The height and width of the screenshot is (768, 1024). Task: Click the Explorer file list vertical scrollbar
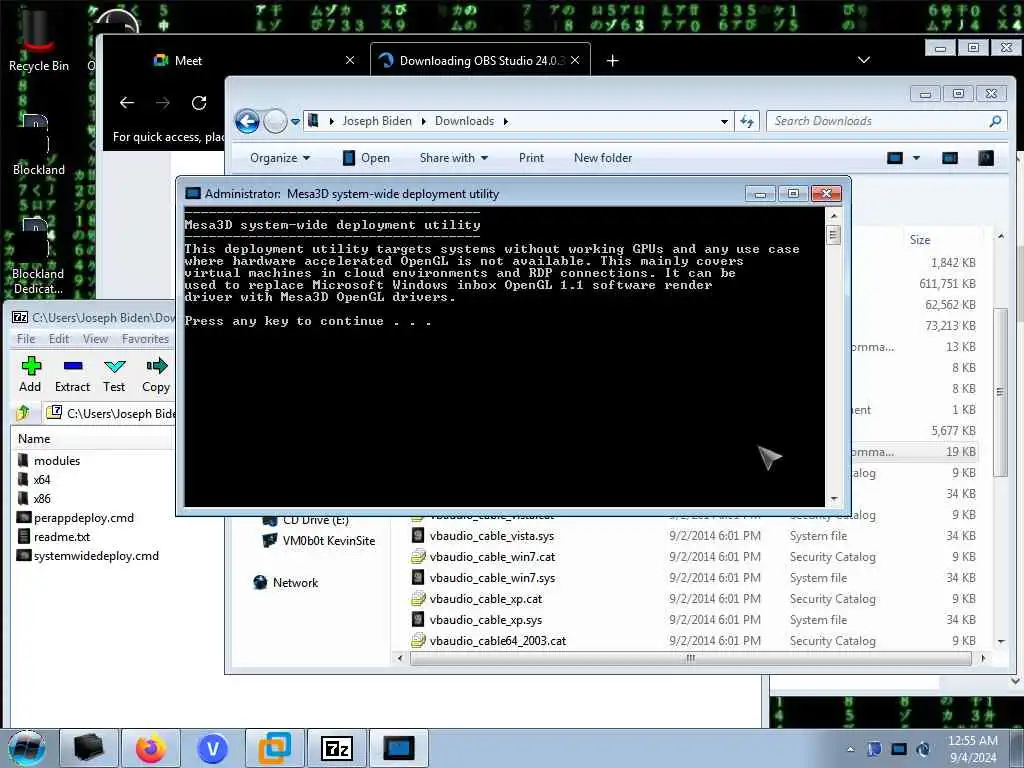click(x=1000, y=392)
